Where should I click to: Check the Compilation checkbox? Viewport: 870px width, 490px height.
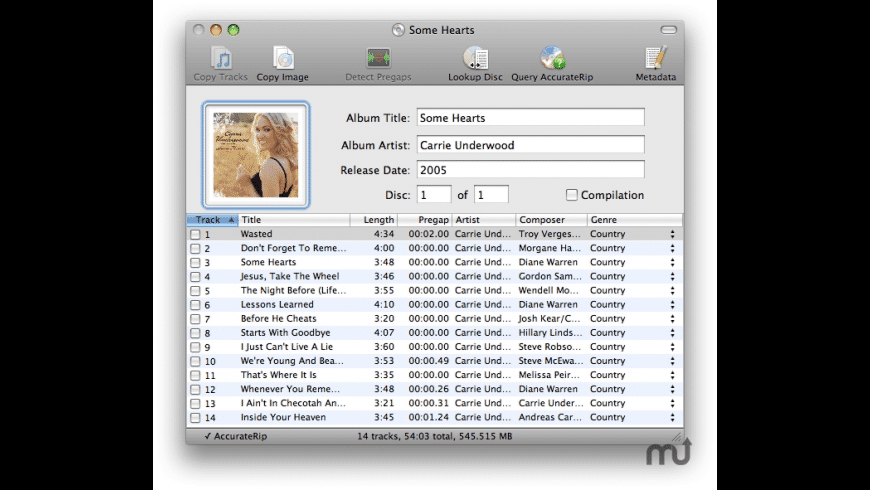pyautogui.click(x=571, y=195)
